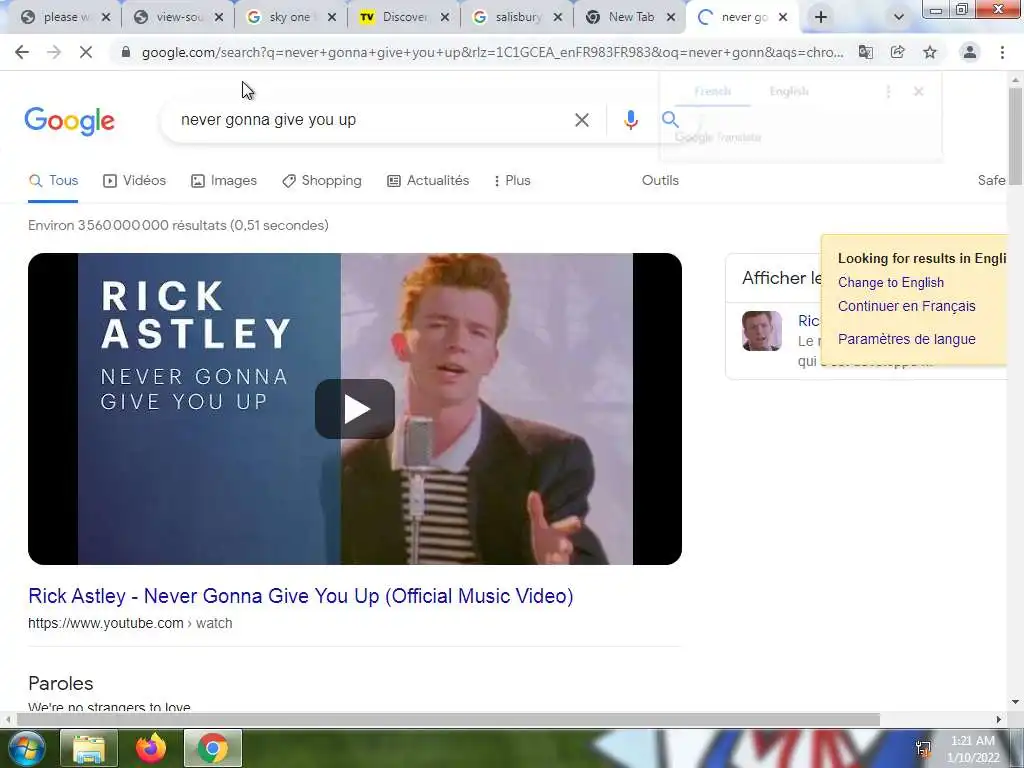Close the 'sky one' tab
The width and height of the screenshot is (1024, 768).
332,18
